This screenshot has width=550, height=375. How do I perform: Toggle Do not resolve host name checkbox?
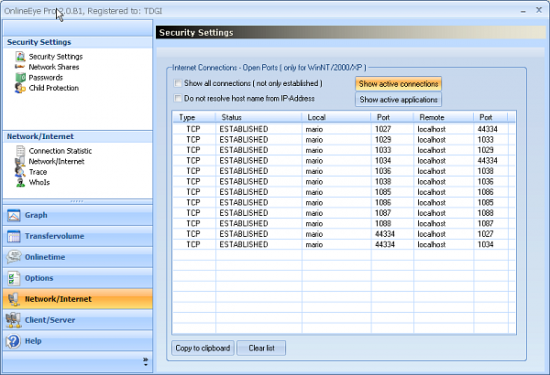coord(178,99)
